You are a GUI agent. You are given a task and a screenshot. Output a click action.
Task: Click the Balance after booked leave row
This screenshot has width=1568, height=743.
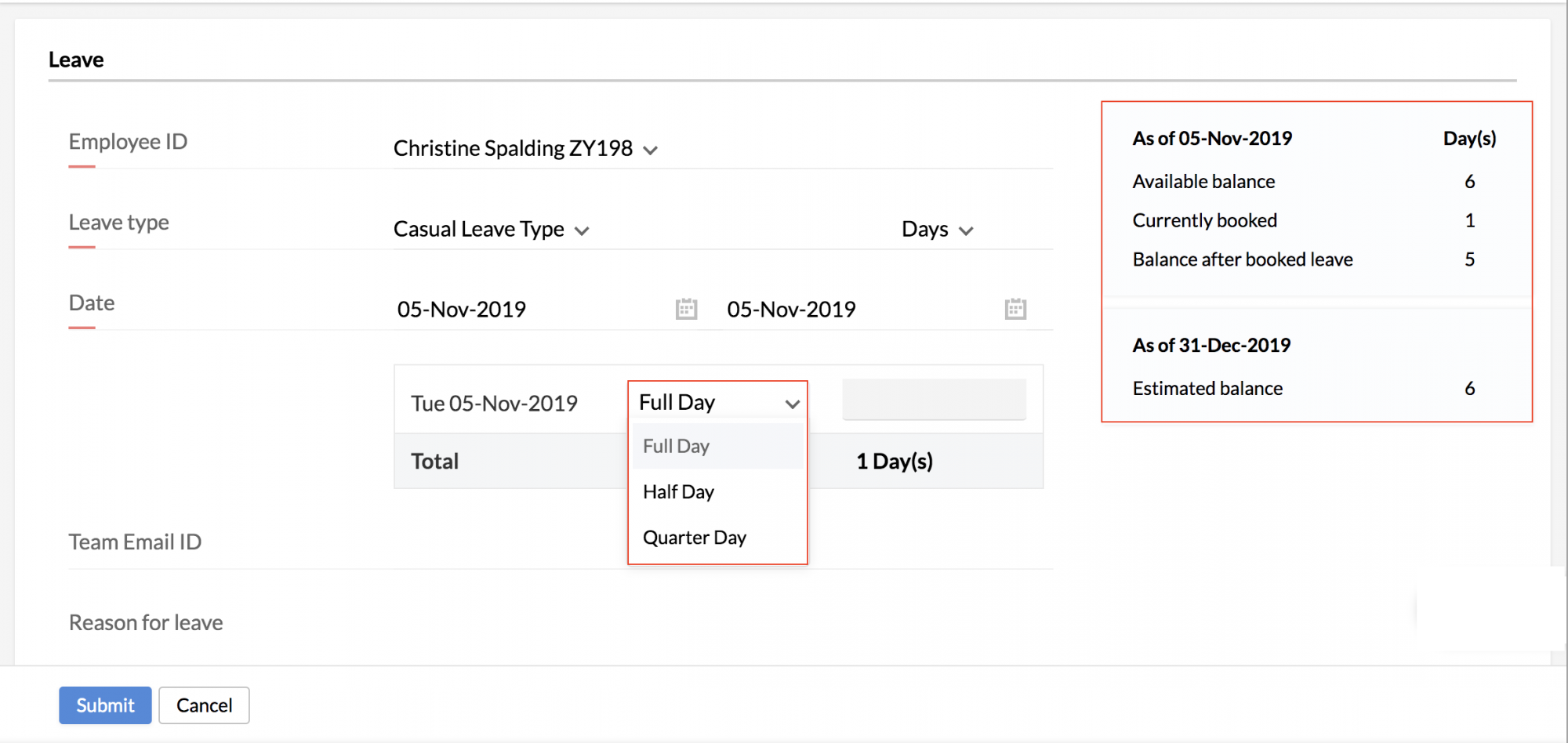[1304, 259]
